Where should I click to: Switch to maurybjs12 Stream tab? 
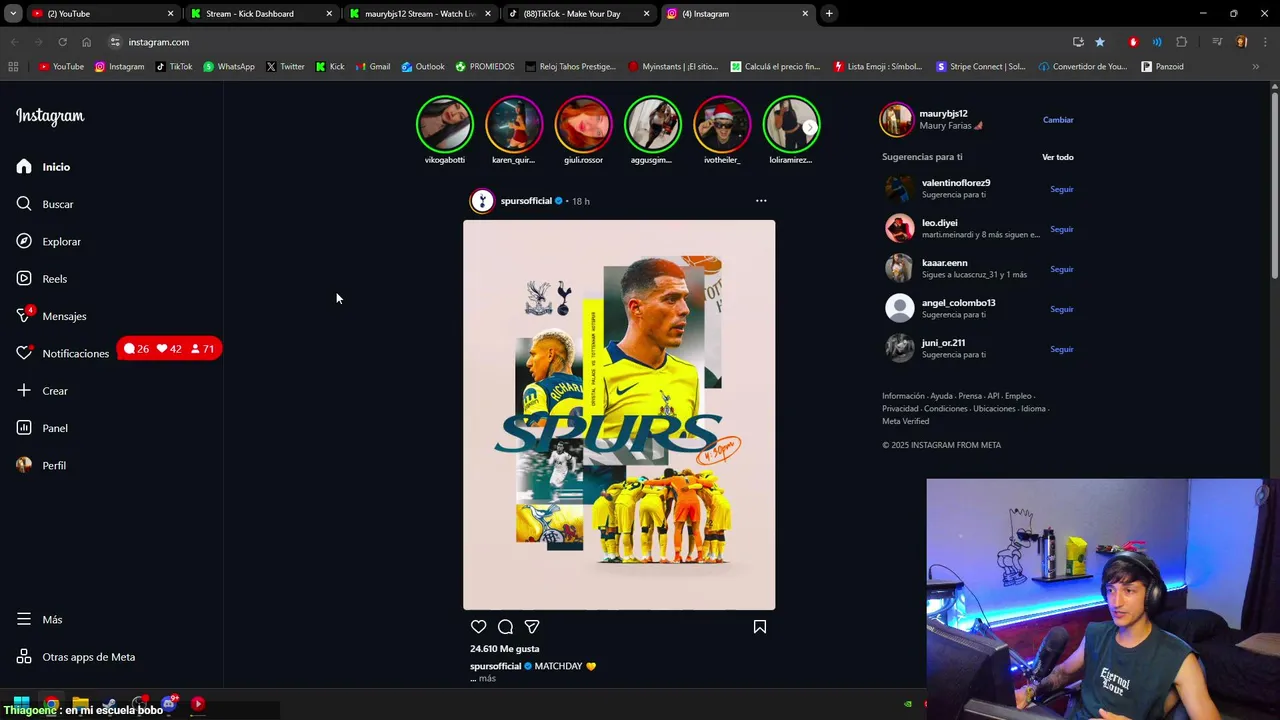pyautogui.click(x=420, y=14)
